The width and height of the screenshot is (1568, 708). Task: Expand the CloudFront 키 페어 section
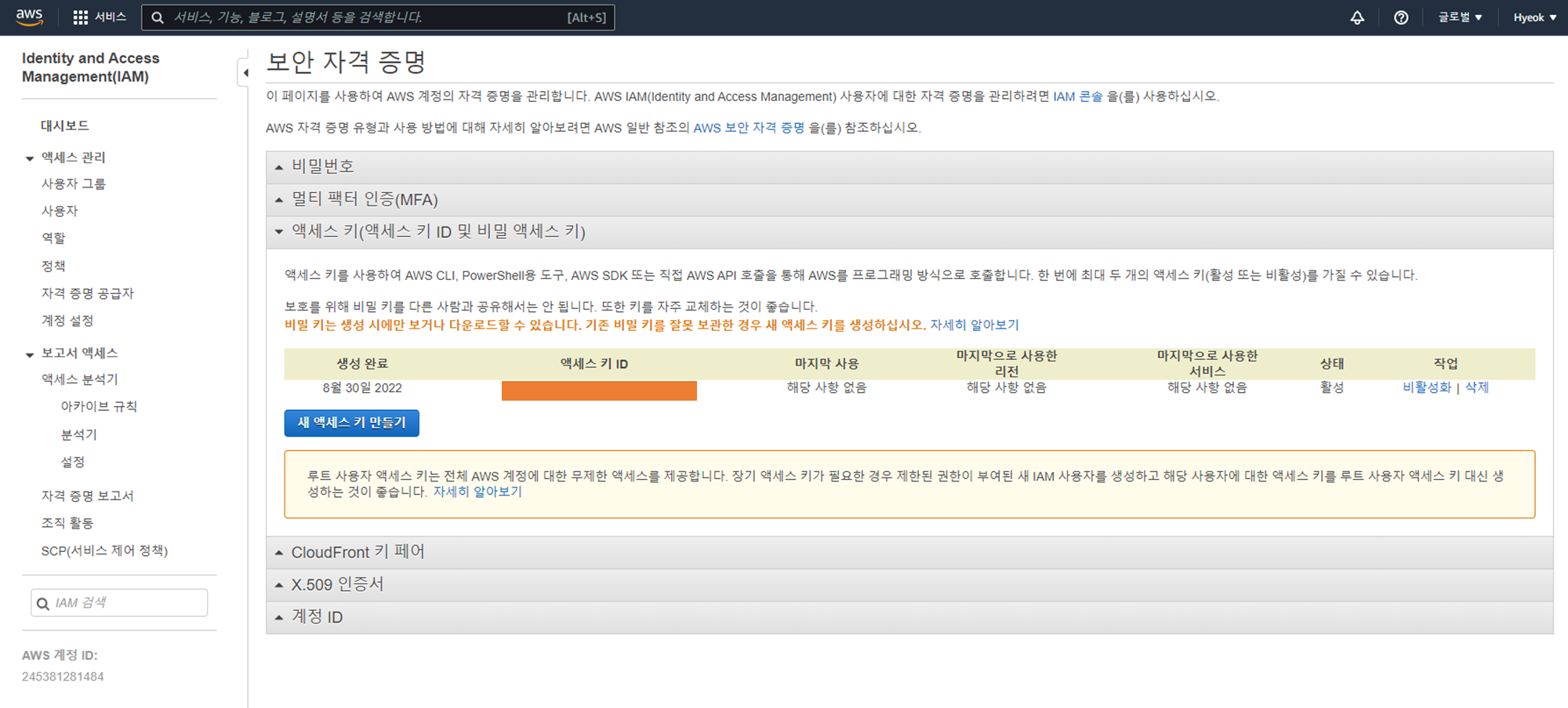(909, 552)
